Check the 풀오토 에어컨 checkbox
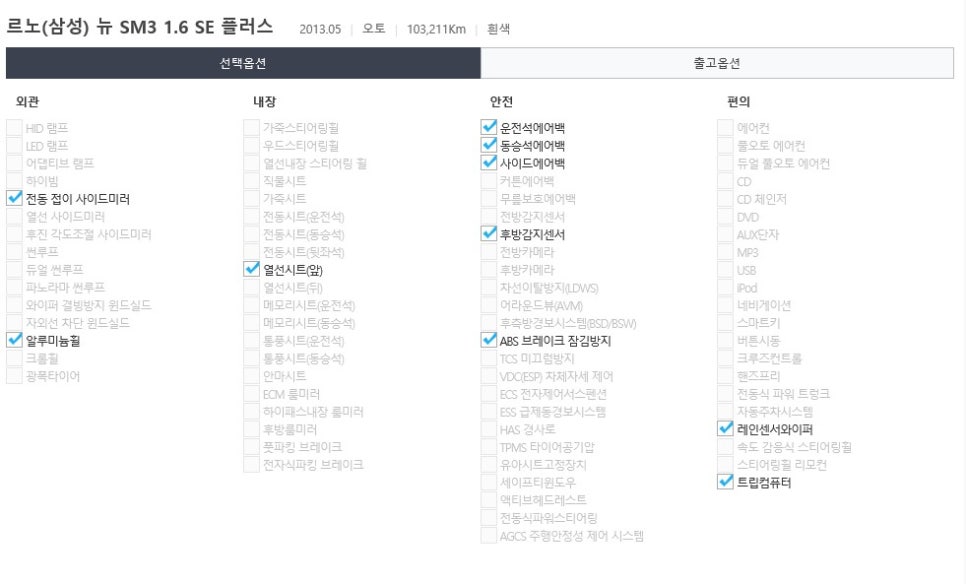This screenshot has width=966, height=584. click(726, 145)
